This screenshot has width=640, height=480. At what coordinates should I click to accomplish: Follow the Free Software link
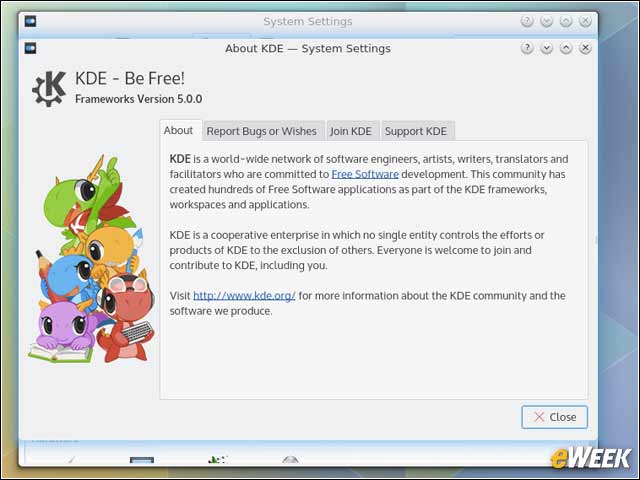pyautogui.click(x=365, y=174)
